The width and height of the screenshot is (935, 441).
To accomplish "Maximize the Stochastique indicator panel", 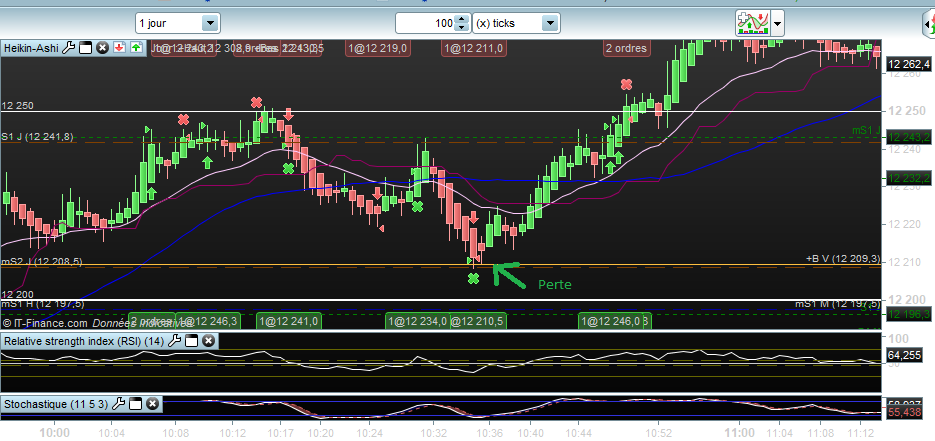I will click(135, 404).
